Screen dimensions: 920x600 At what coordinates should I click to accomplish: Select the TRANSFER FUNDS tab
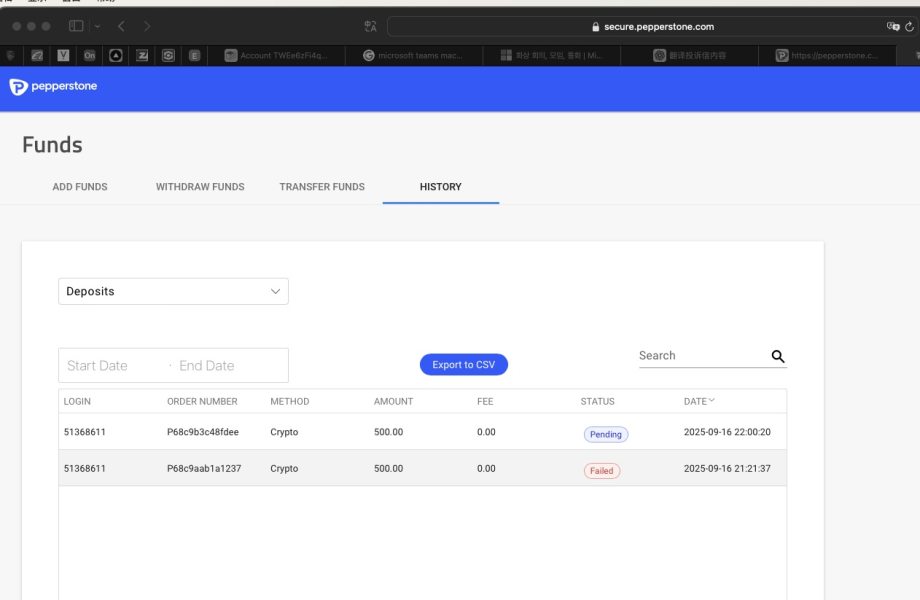[322, 187]
